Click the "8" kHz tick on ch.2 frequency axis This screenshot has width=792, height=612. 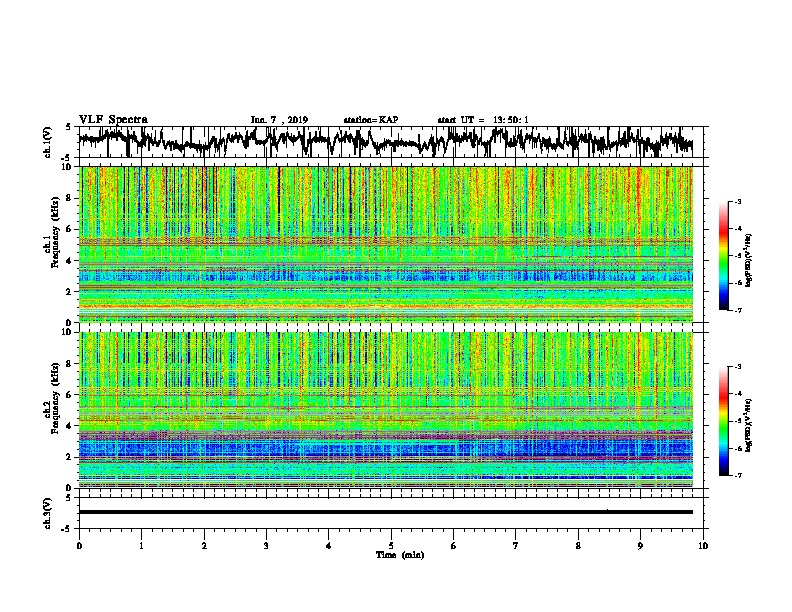(x=71, y=364)
